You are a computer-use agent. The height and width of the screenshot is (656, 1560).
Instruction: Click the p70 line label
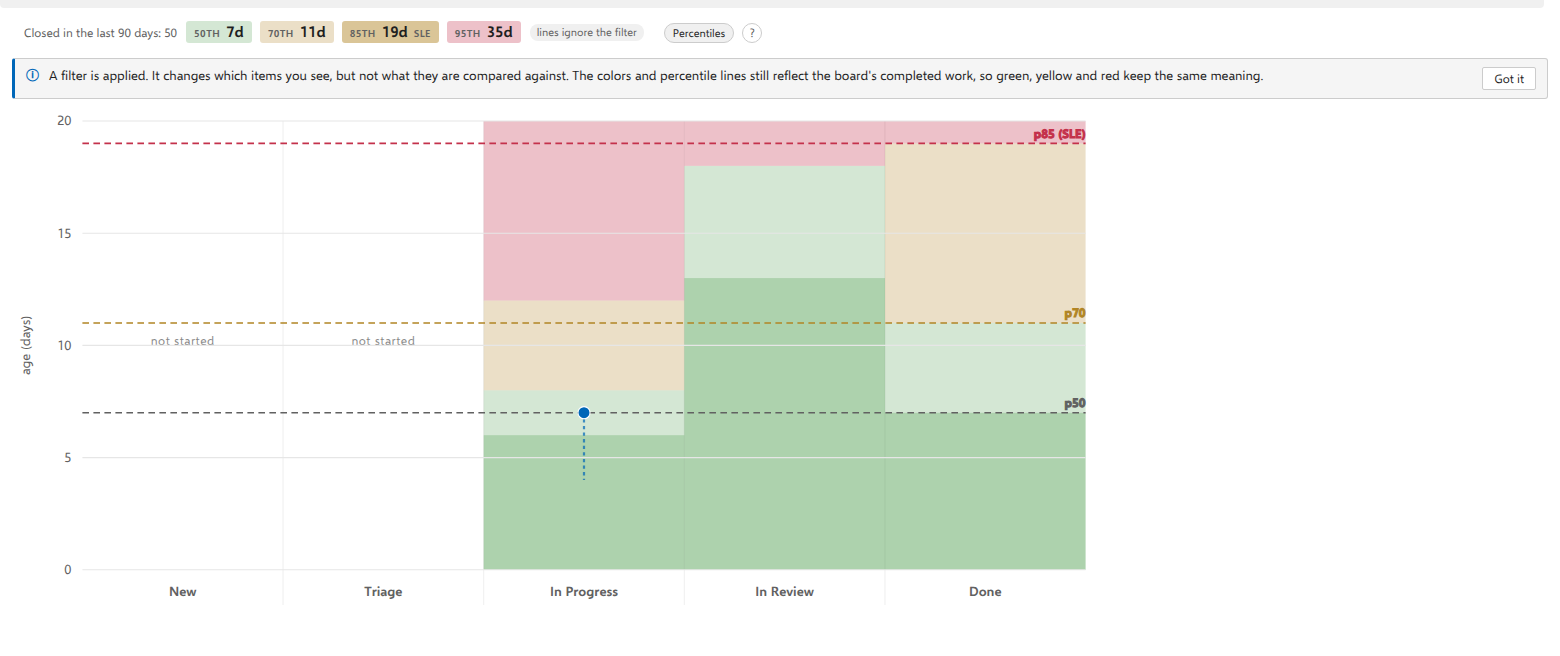pyautogui.click(x=1075, y=314)
